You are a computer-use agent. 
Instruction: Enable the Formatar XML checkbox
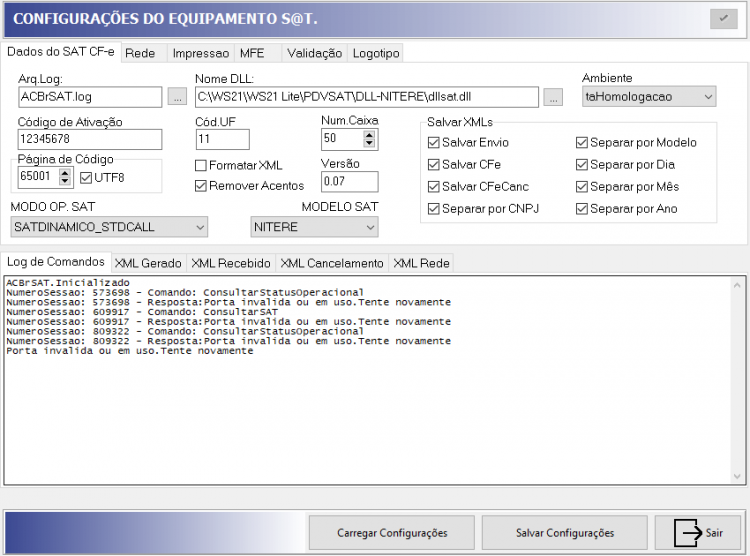click(x=239, y=165)
